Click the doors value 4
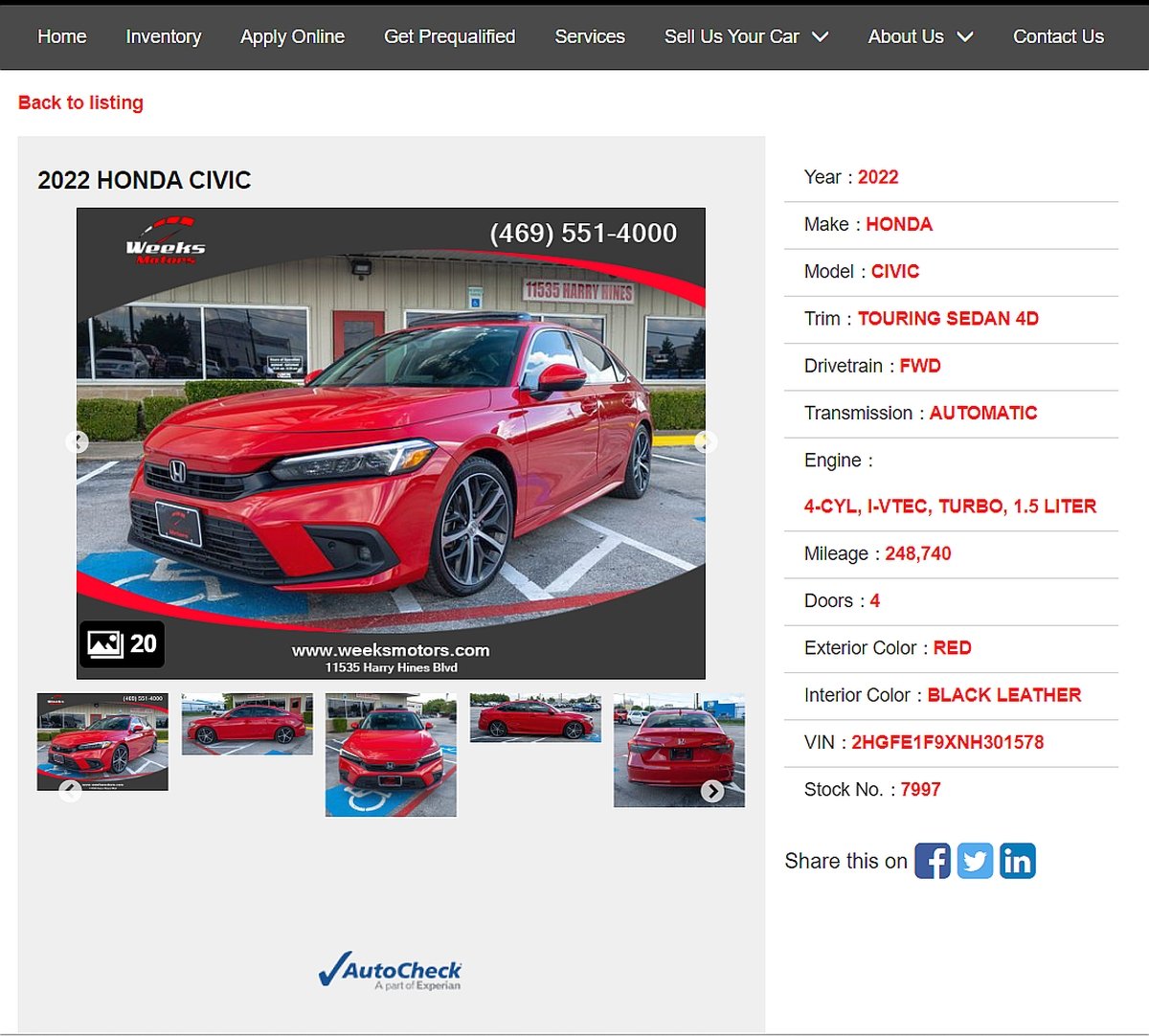Image resolution: width=1149 pixels, height=1036 pixels. pyautogui.click(x=875, y=600)
